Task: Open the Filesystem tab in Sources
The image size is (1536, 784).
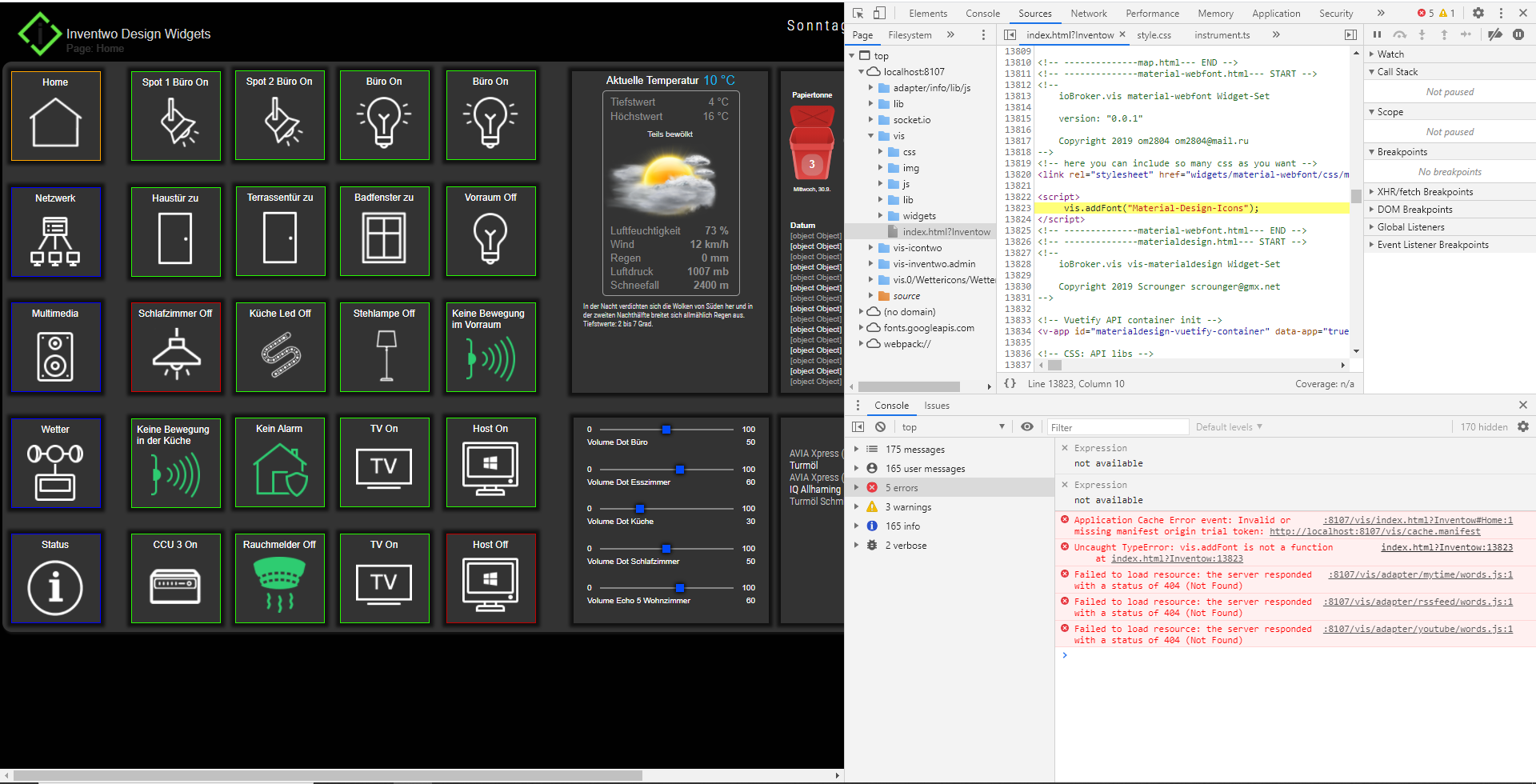Action: pyautogui.click(x=910, y=35)
